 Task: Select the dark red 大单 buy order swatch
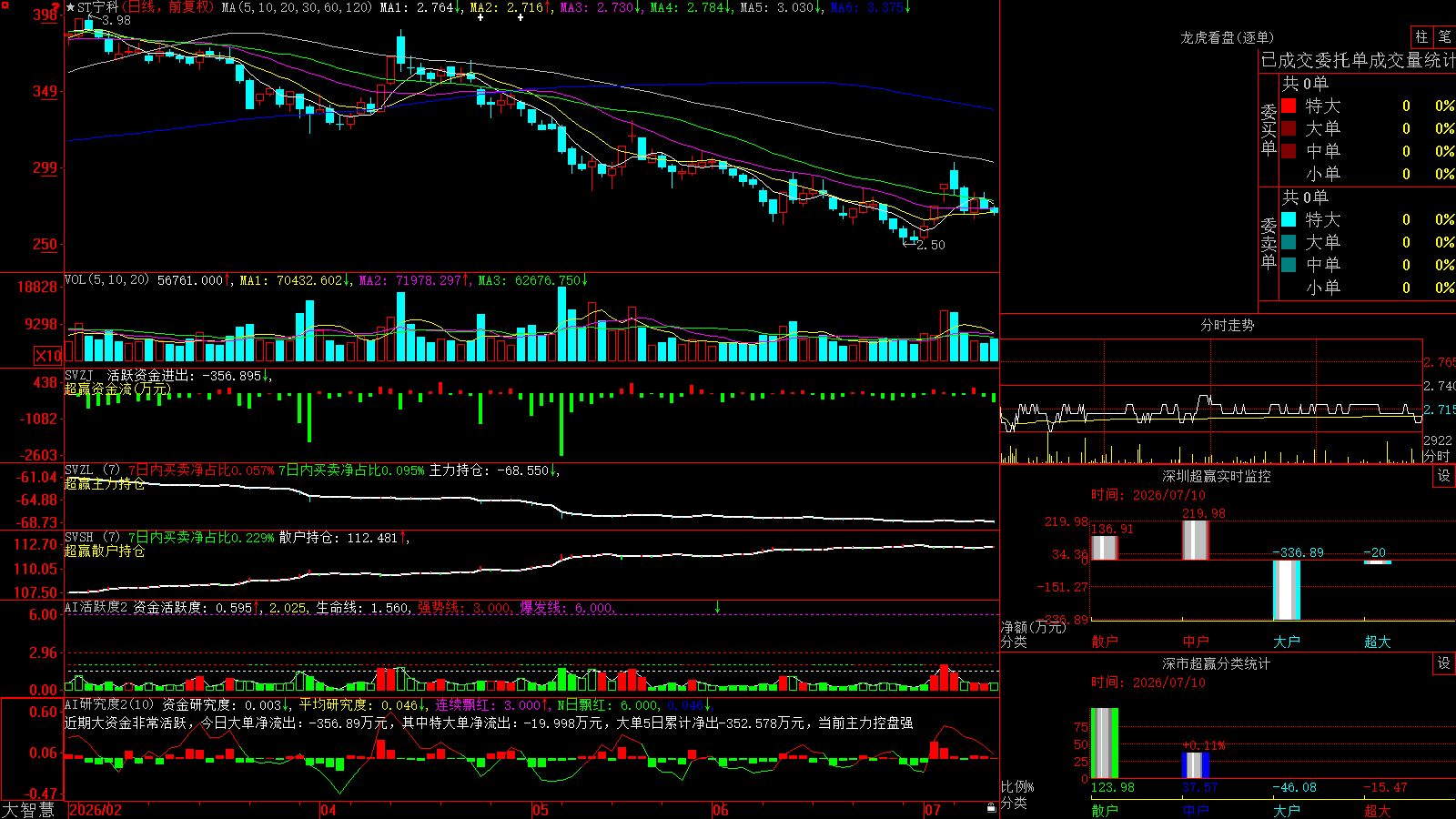(1289, 128)
